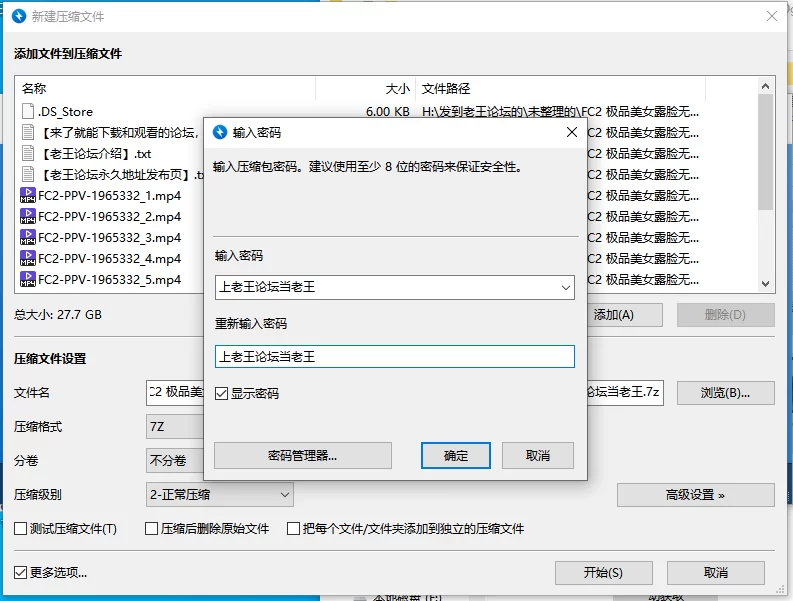Click the file list scroll down arrow
The width and height of the screenshot is (793, 601).
tap(766, 284)
